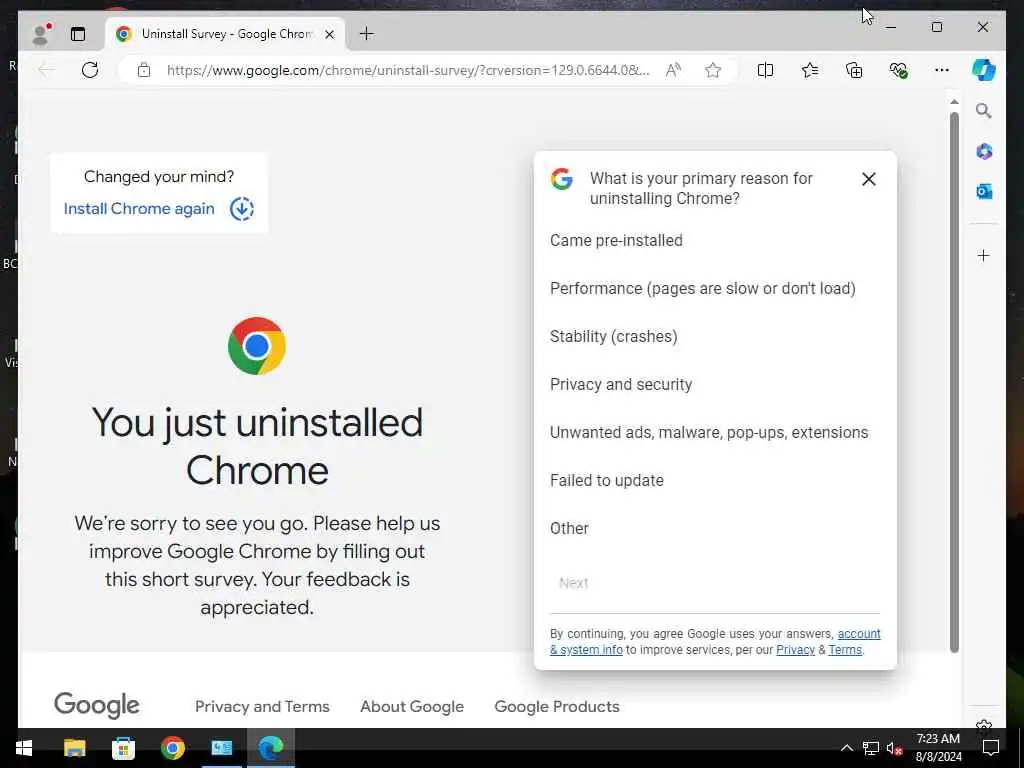Viewport: 1024px width, 768px height.
Task: Select Came pre-installed reason
Action: (616, 240)
